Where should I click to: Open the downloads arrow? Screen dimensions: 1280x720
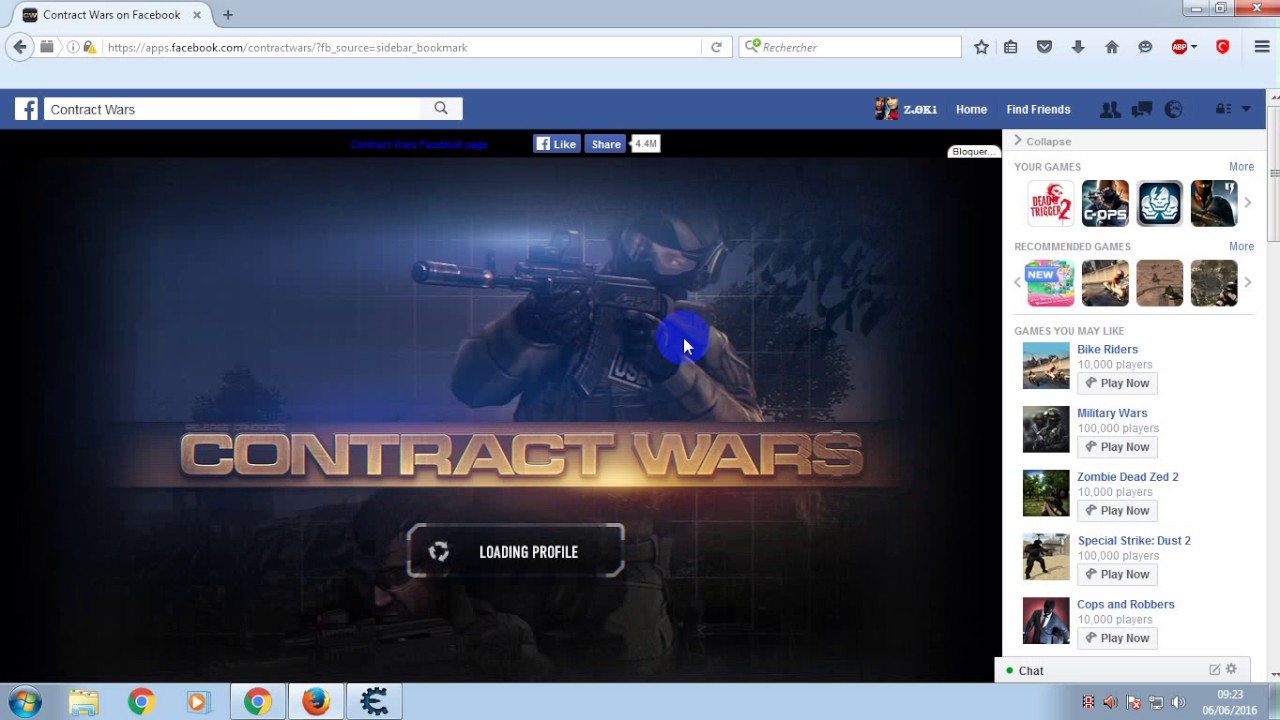coord(1078,47)
